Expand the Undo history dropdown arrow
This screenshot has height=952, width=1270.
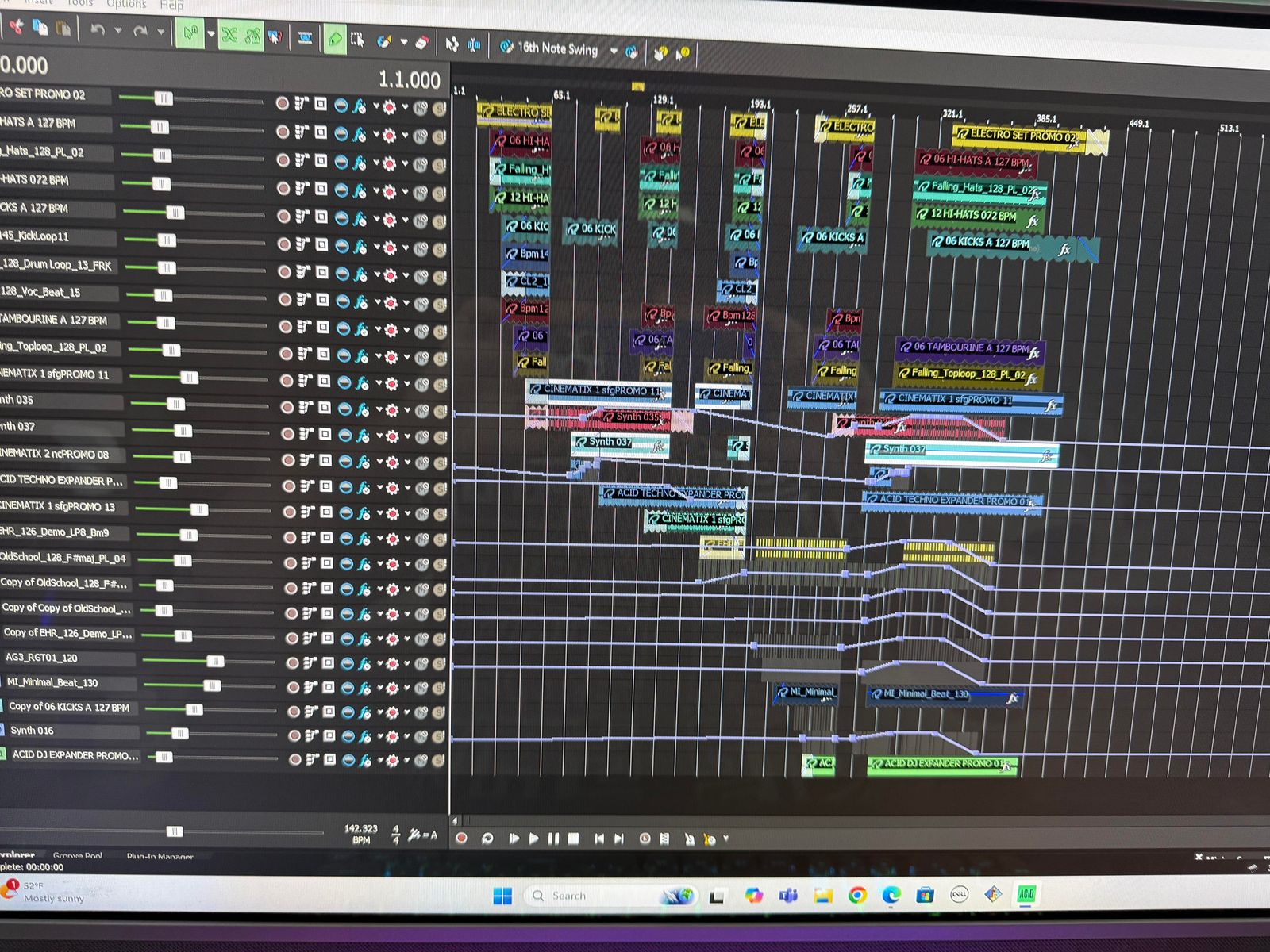coord(118,31)
